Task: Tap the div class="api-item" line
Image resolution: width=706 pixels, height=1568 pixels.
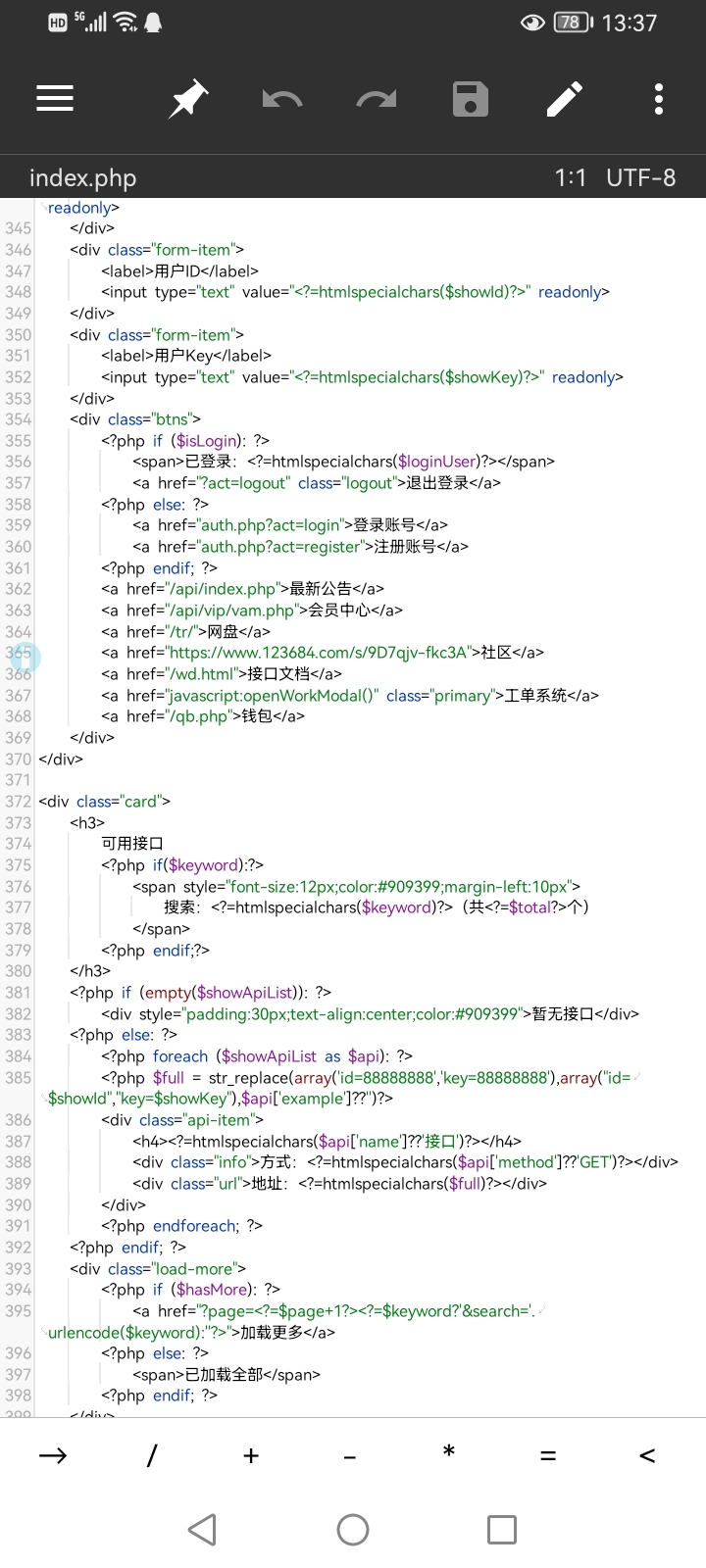Action: (182, 1120)
